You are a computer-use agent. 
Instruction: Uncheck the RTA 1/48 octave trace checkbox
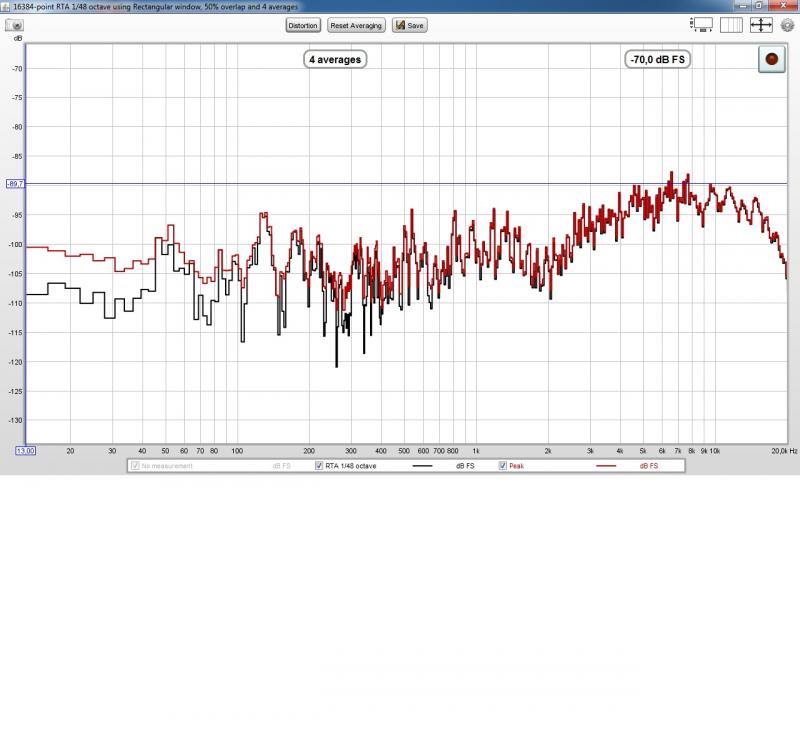pos(319,466)
